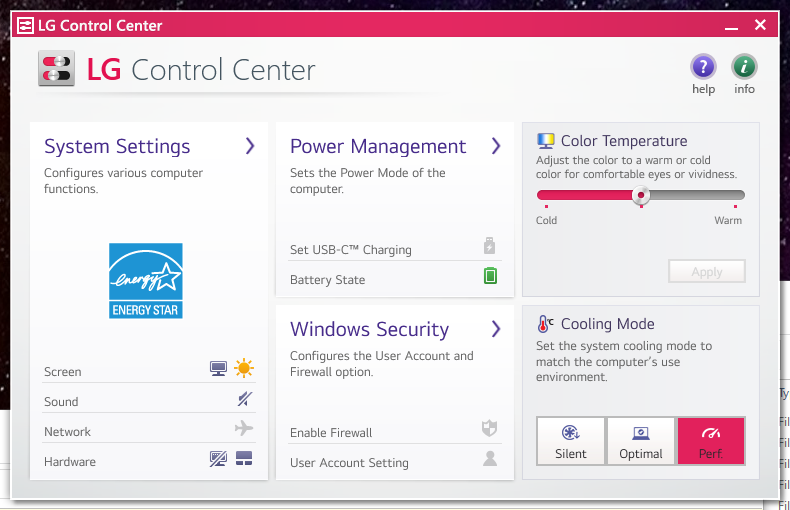Click the Energy Star logo

[146, 281]
